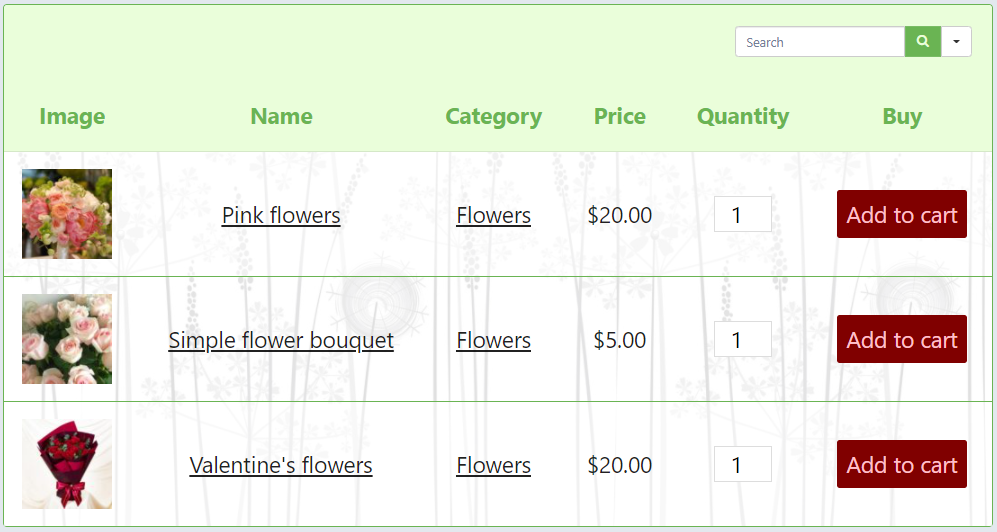Click the Valentine's flowers quantity field
997x532 pixels.
click(x=742, y=465)
